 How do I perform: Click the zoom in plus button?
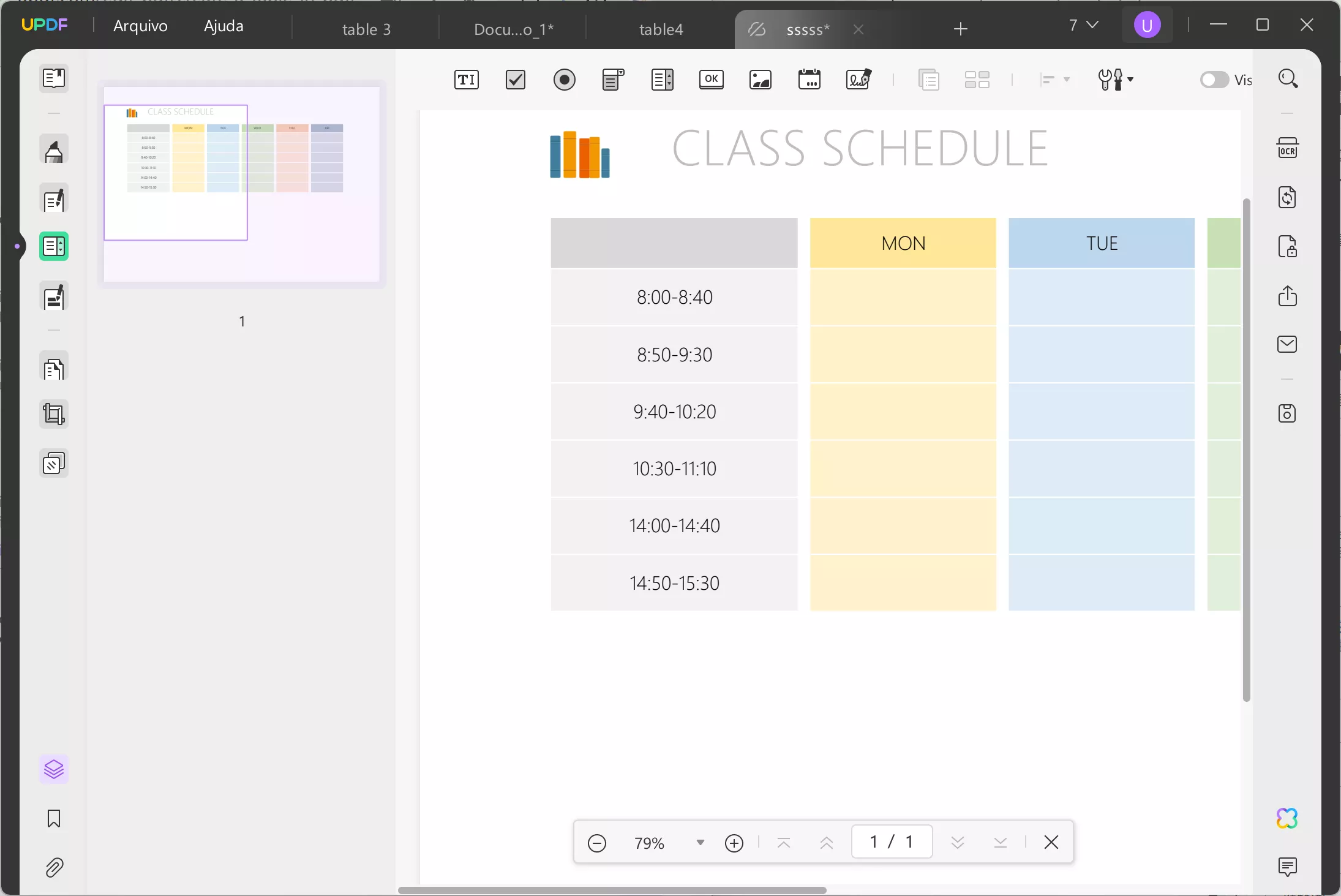(x=734, y=843)
